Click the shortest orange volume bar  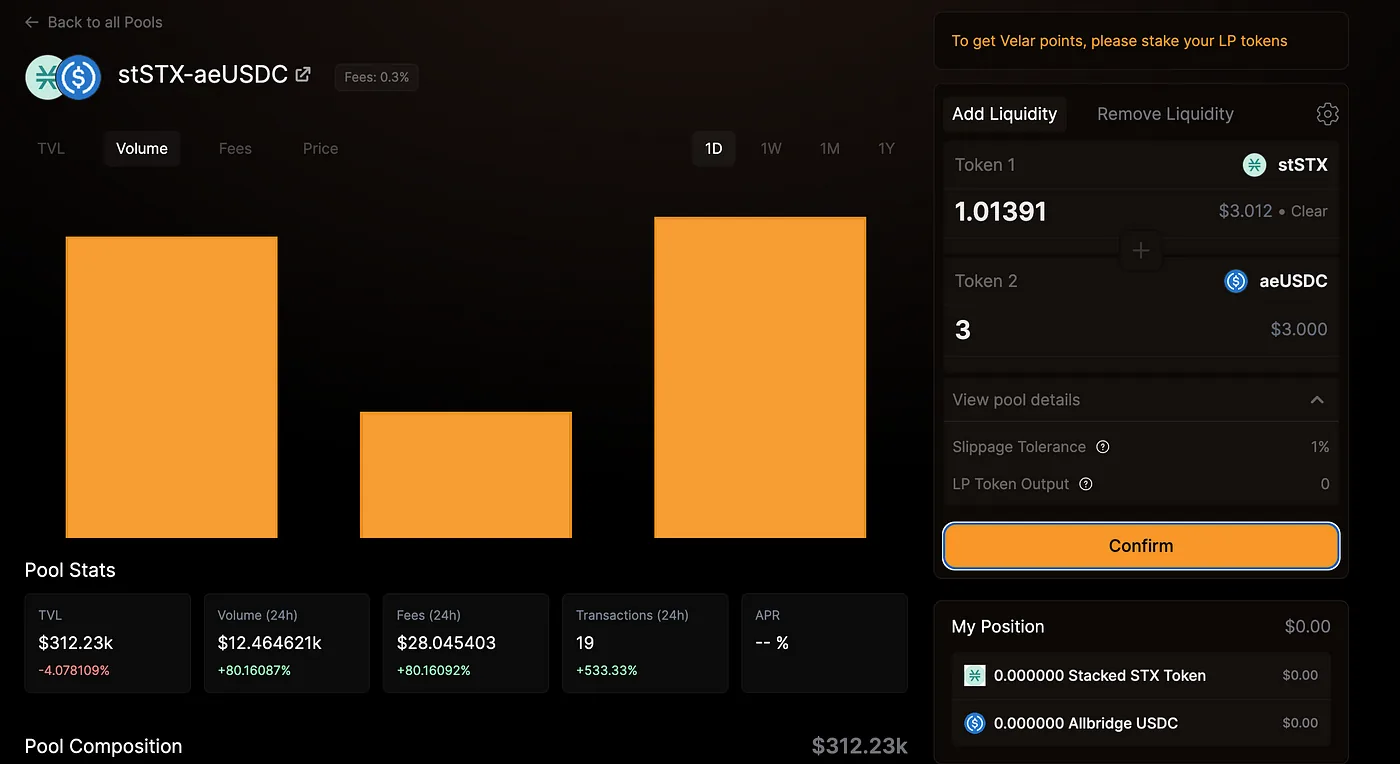(x=466, y=475)
